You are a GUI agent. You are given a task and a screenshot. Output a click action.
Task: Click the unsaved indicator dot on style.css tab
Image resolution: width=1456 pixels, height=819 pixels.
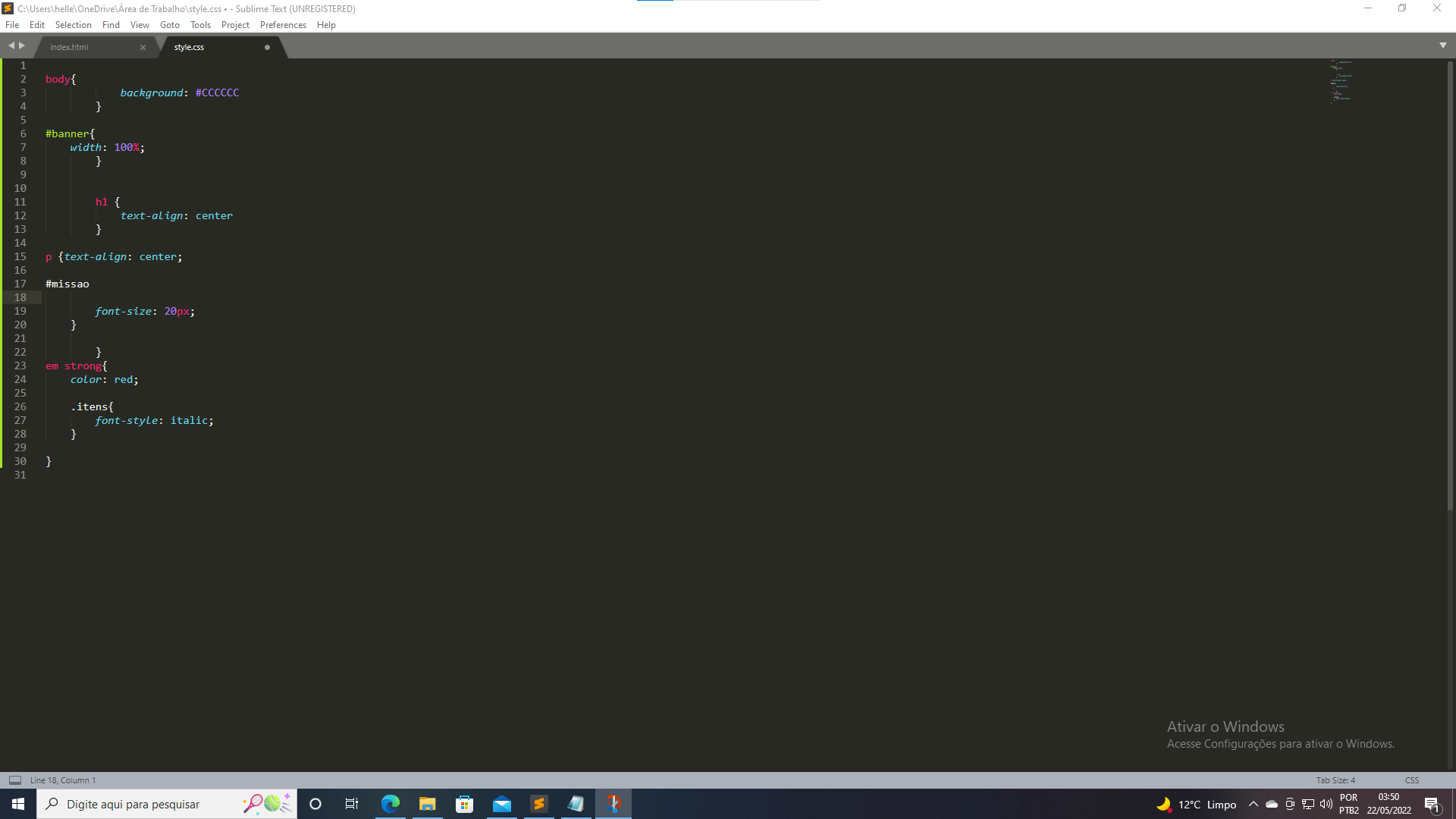point(266,47)
